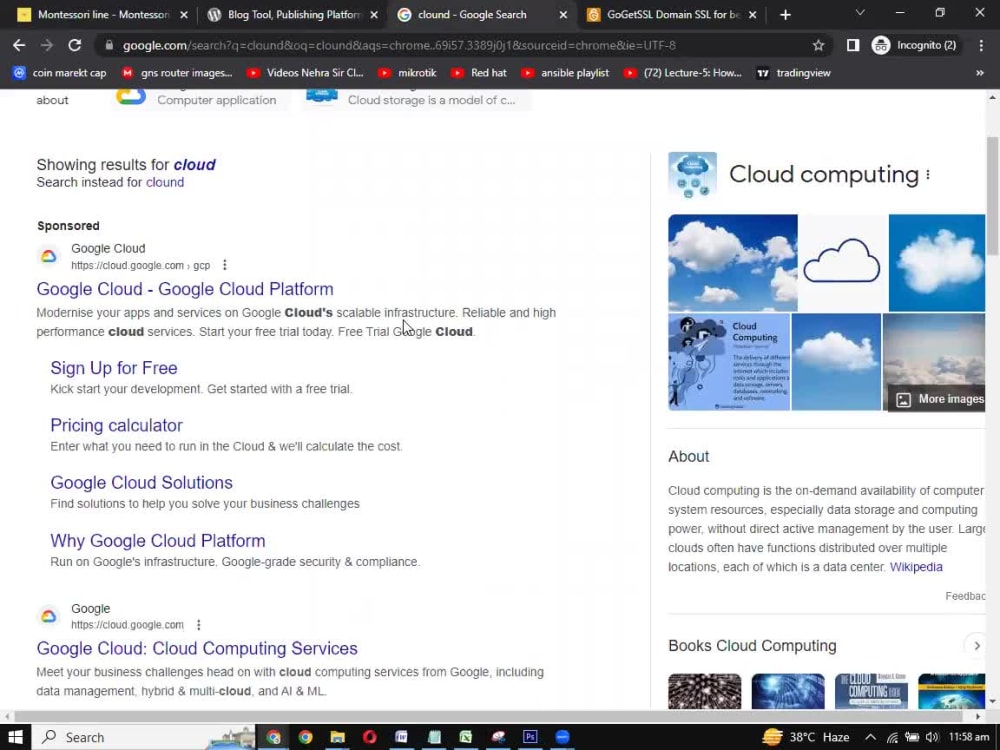Click Sign Up for Free sitelink
Viewport: 1000px width, 750px height.
(x=114, y=368)
